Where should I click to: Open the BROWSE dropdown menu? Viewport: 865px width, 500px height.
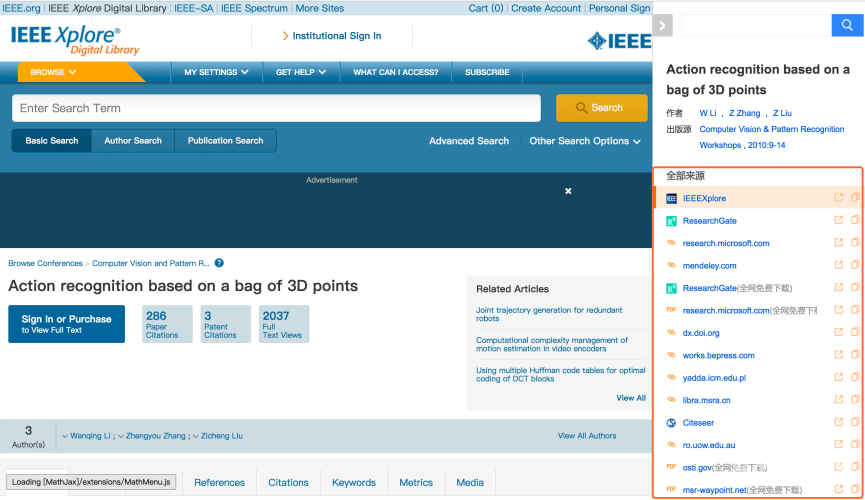(54, 72)
